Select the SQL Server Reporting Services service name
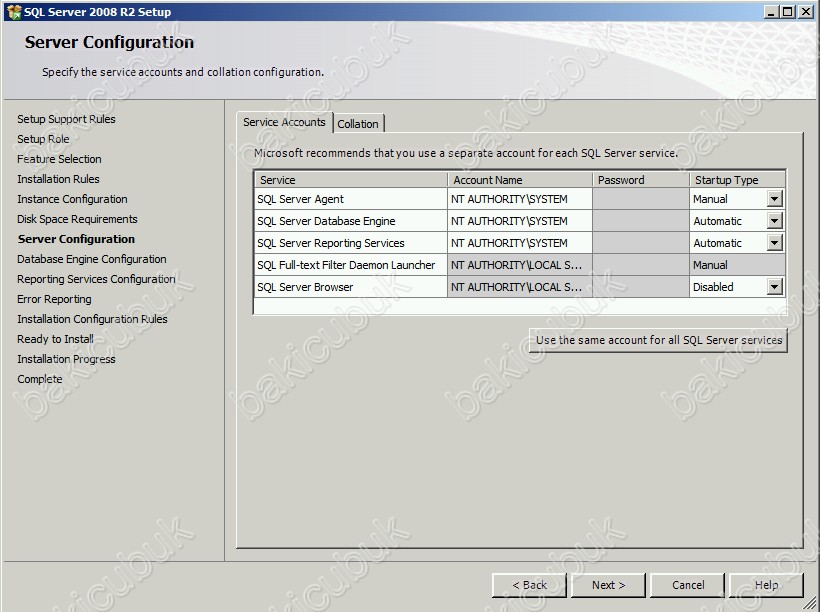 (331, 243)
